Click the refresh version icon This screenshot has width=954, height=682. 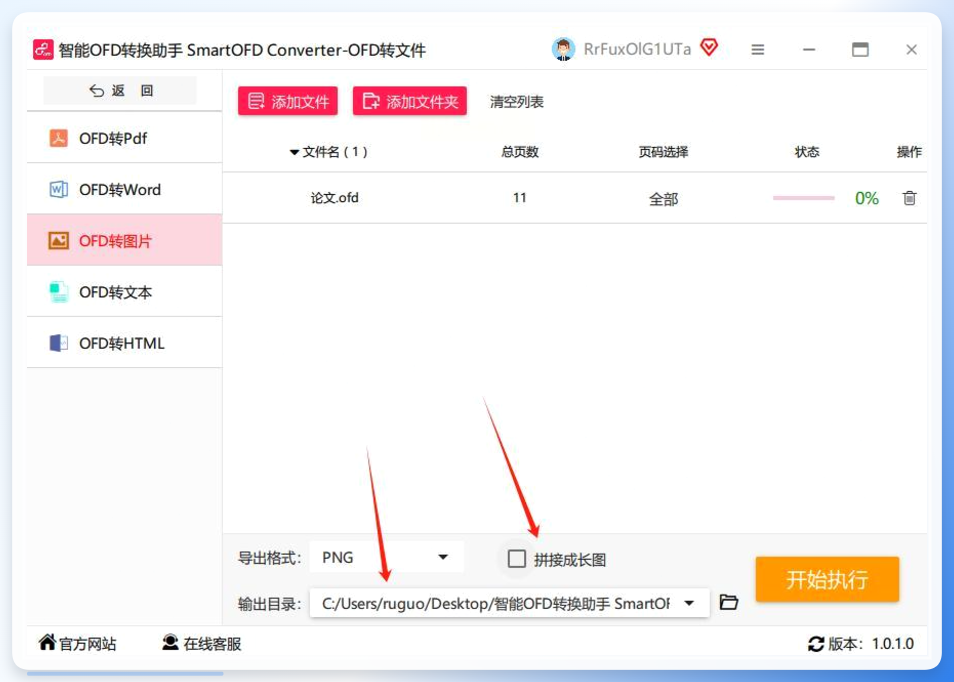coord(816,644)
